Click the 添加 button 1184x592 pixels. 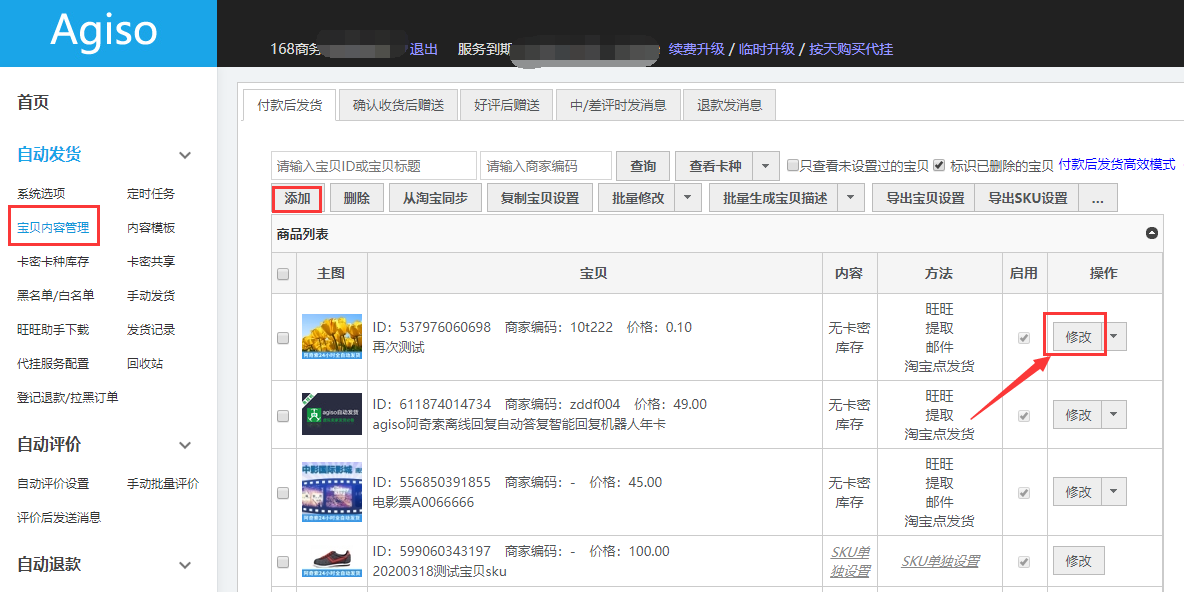click(298, 199)
